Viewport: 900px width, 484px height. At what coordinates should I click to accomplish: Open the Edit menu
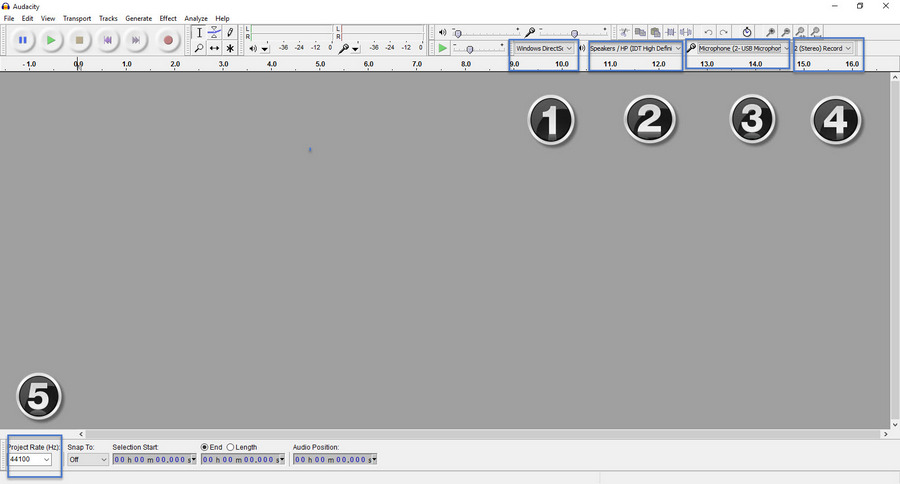tap(27, 18)
